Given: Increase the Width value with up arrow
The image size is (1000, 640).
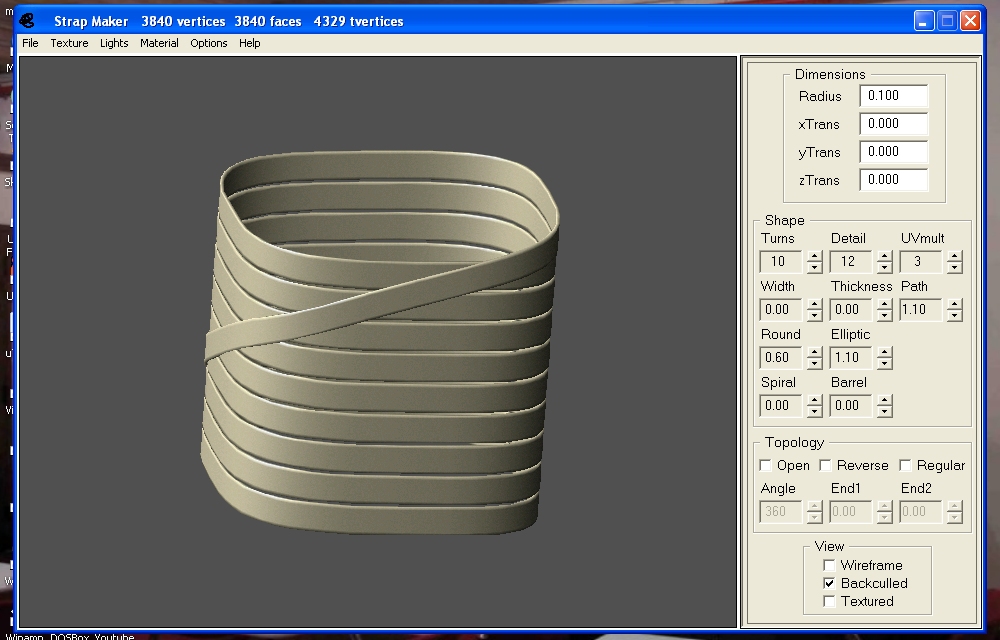Looking at the screenshot, I should pyautogui.click(x=814, y=305).
